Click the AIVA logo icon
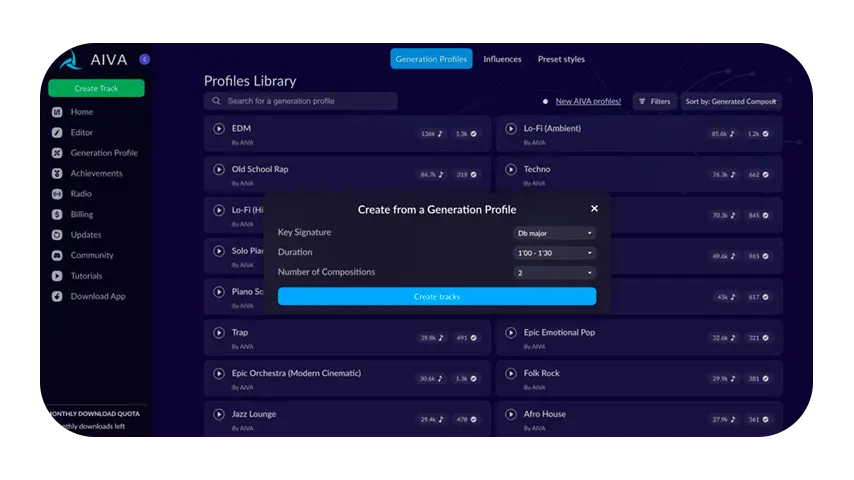 pyautogui.click(x=70, y=60)
